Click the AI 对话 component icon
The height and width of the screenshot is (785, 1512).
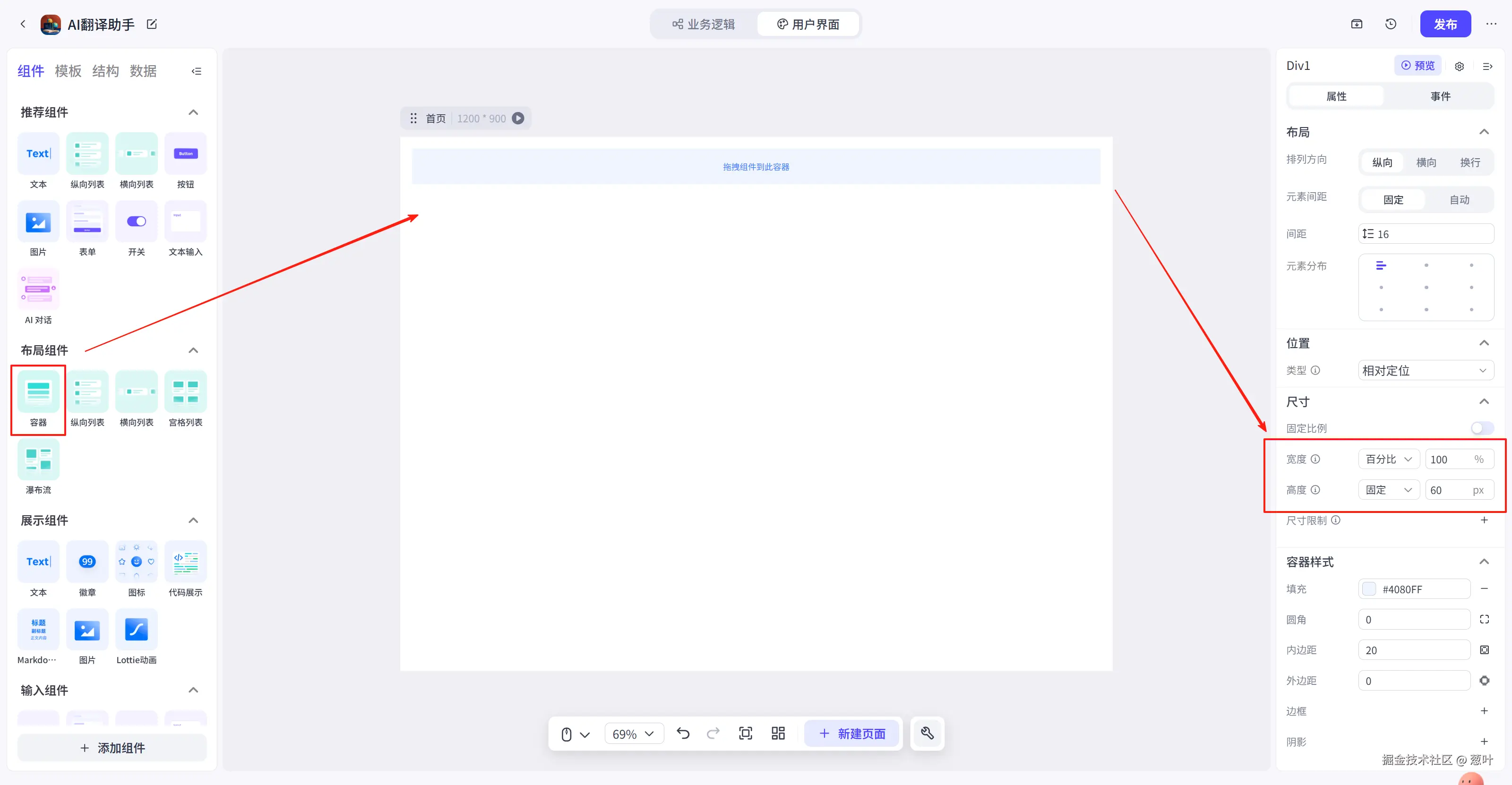(38, 289)
